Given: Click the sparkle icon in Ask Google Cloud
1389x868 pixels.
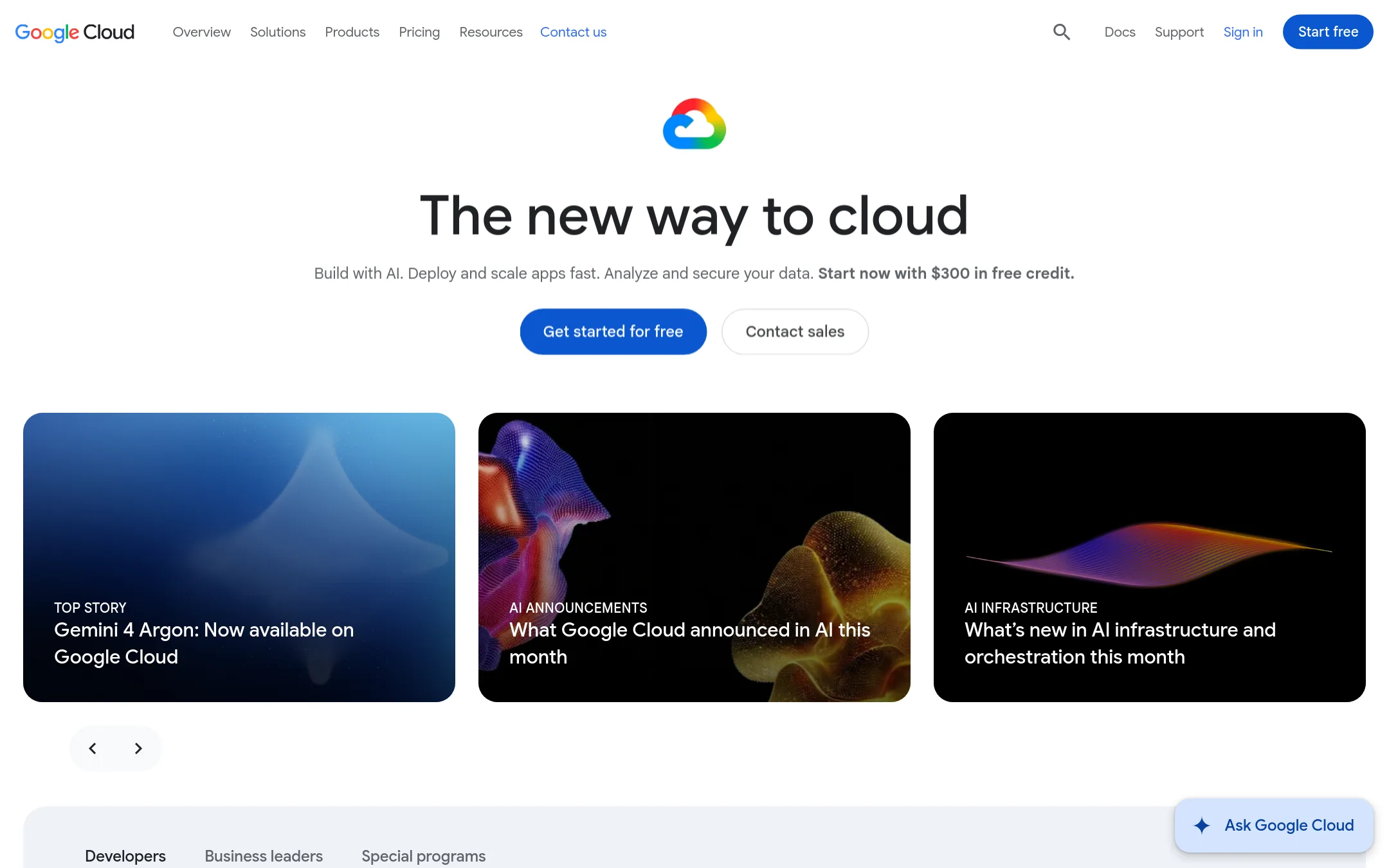Looking at the screenshot, I should coord(1202,826).
